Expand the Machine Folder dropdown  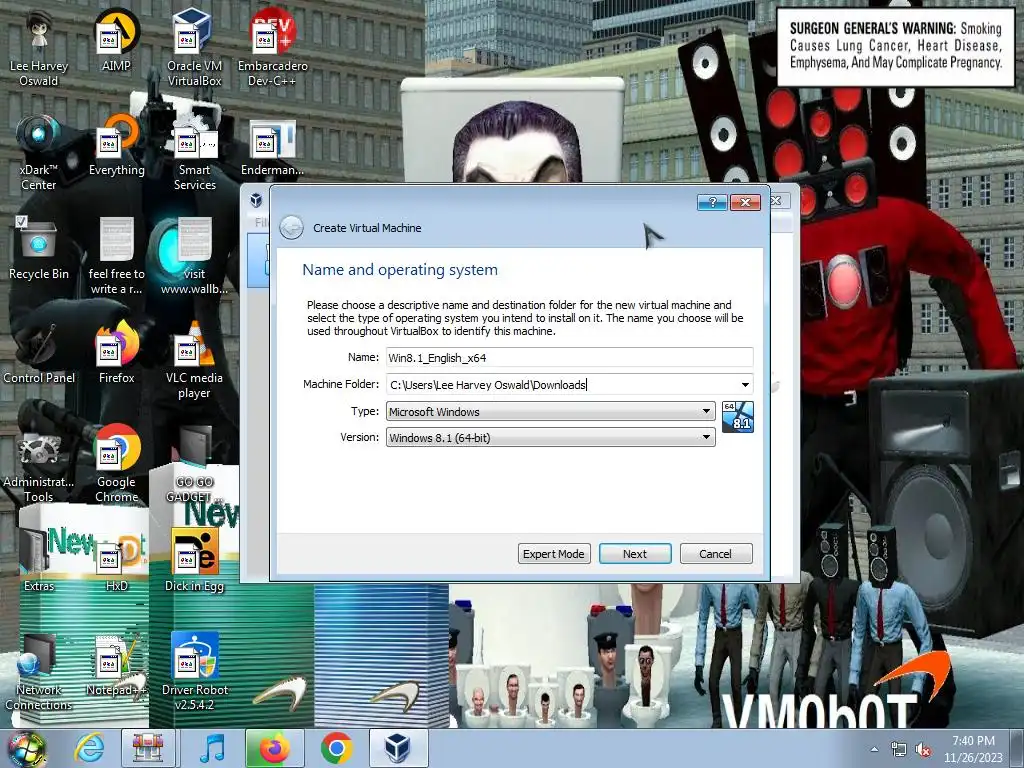click(745, 385)
